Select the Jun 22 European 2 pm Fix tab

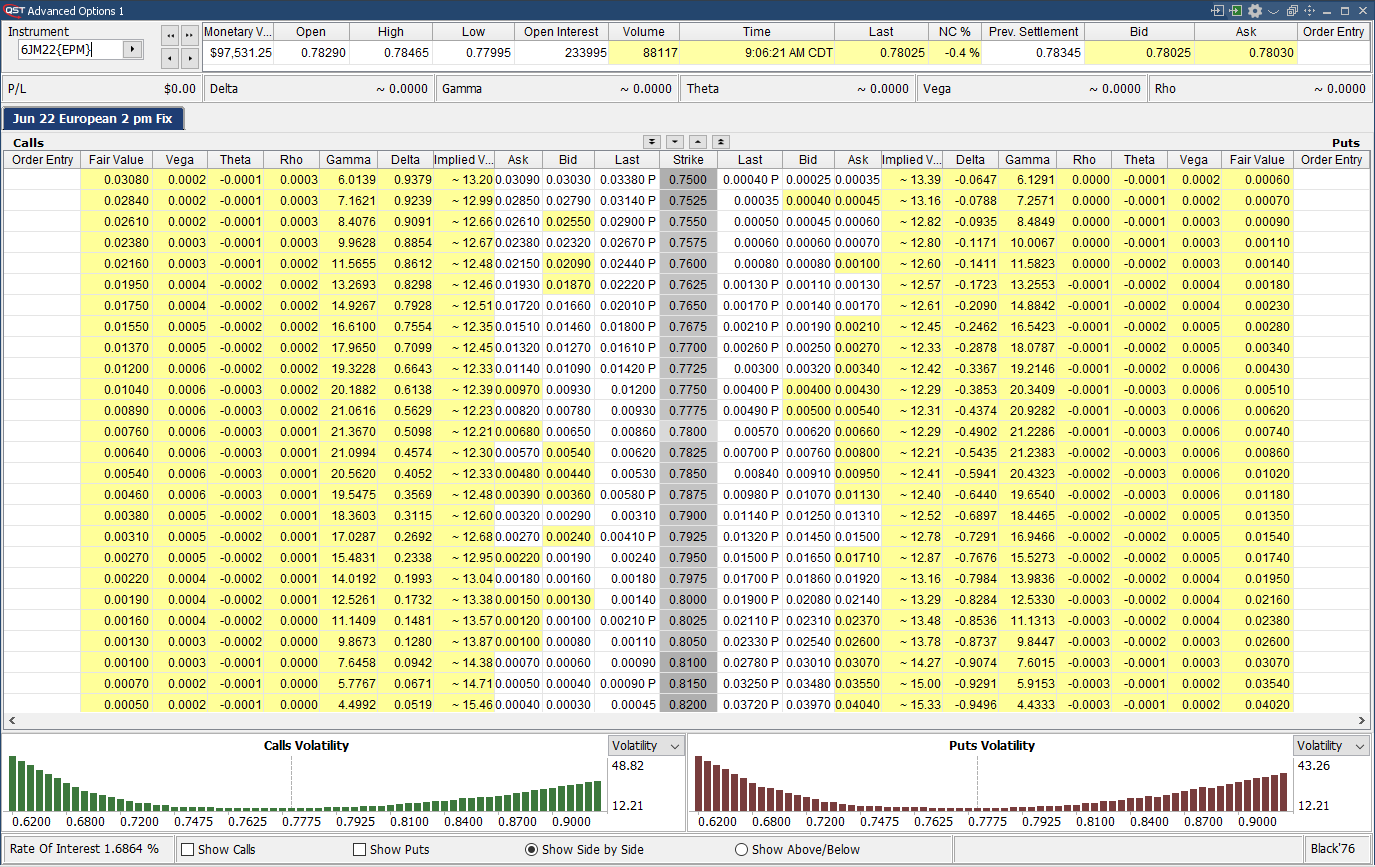click(93, 119)
